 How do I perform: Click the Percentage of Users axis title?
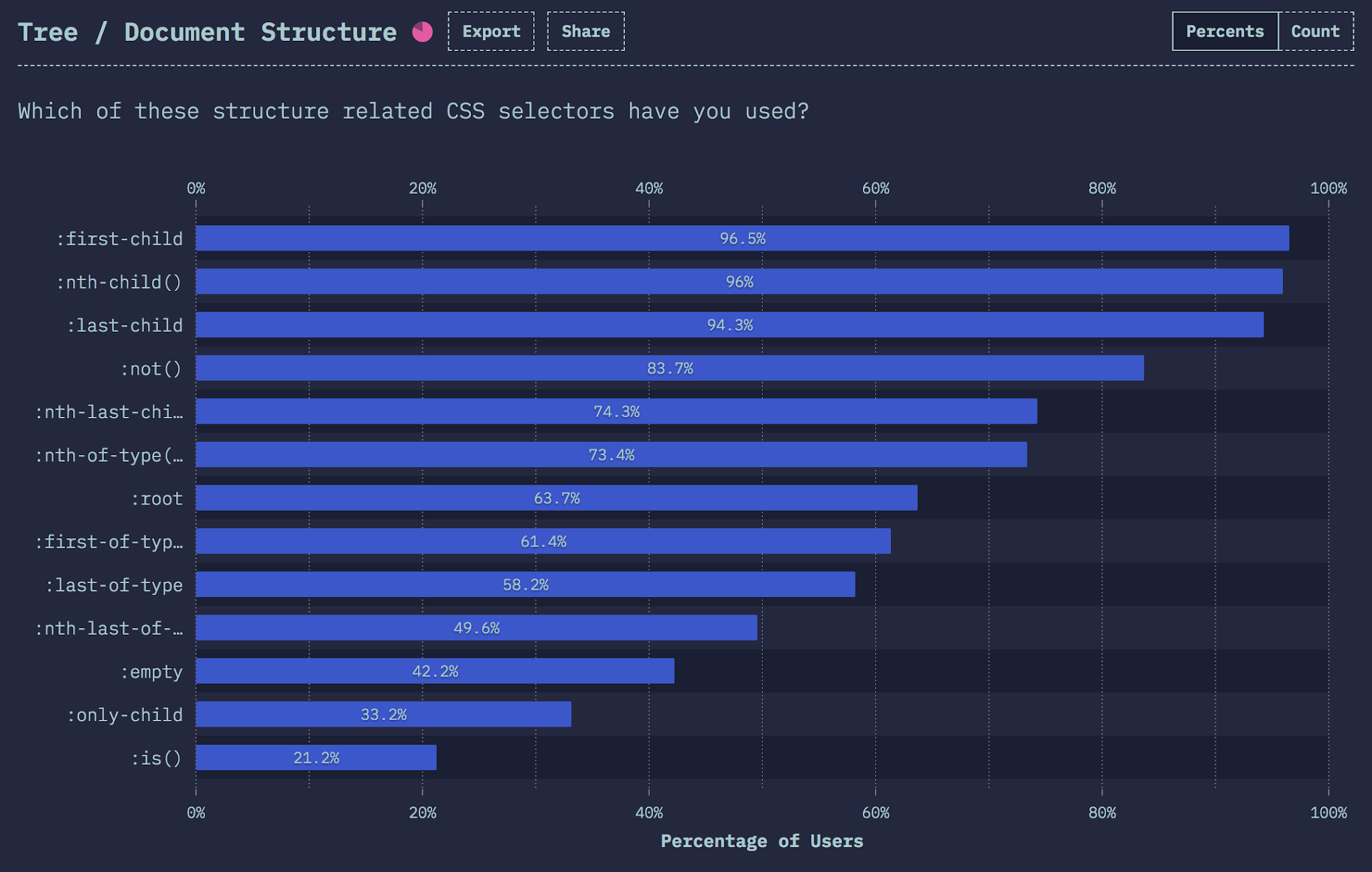(x=762, y=841)
